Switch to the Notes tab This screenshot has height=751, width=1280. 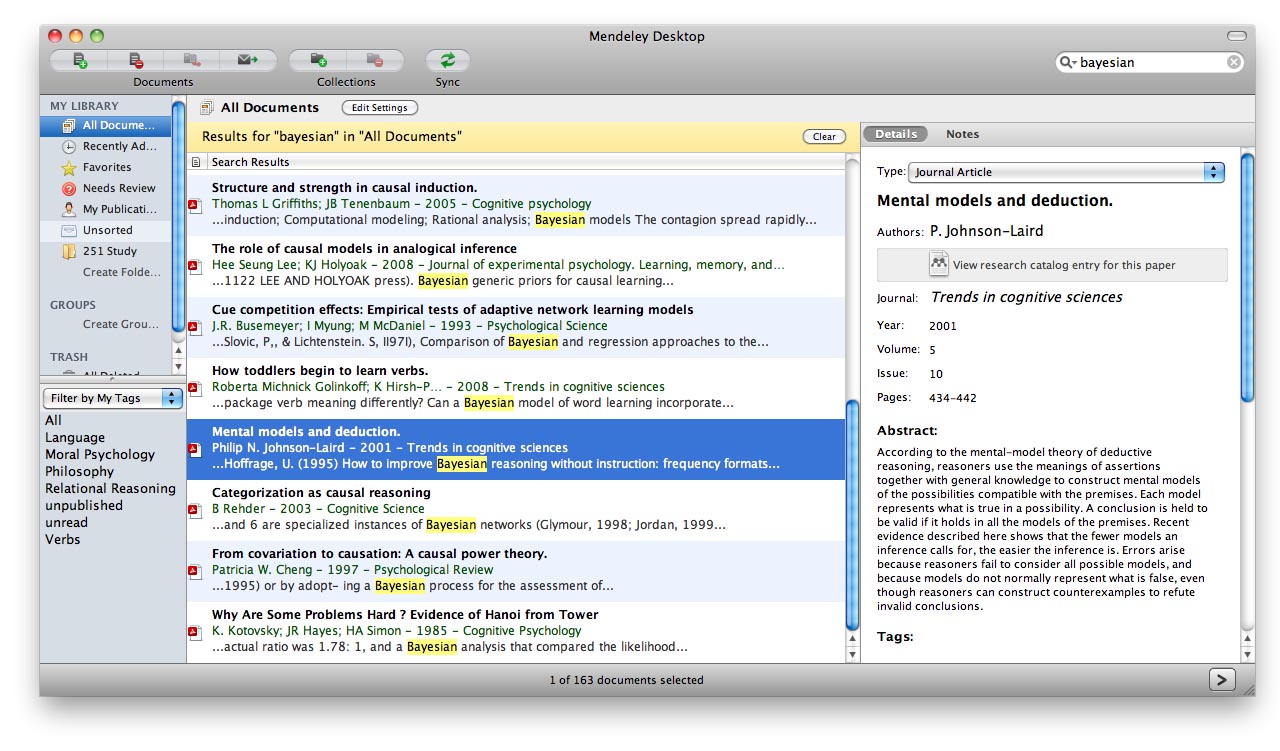[962, 134]
